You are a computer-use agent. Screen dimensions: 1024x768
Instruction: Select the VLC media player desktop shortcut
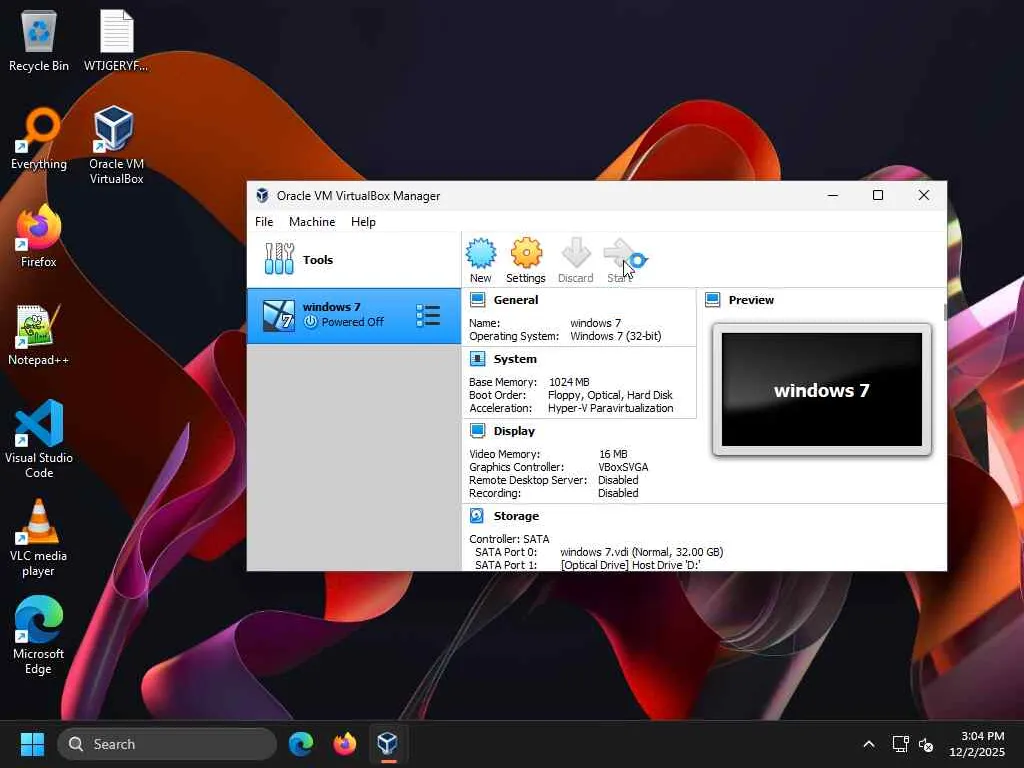click(39, 537)
